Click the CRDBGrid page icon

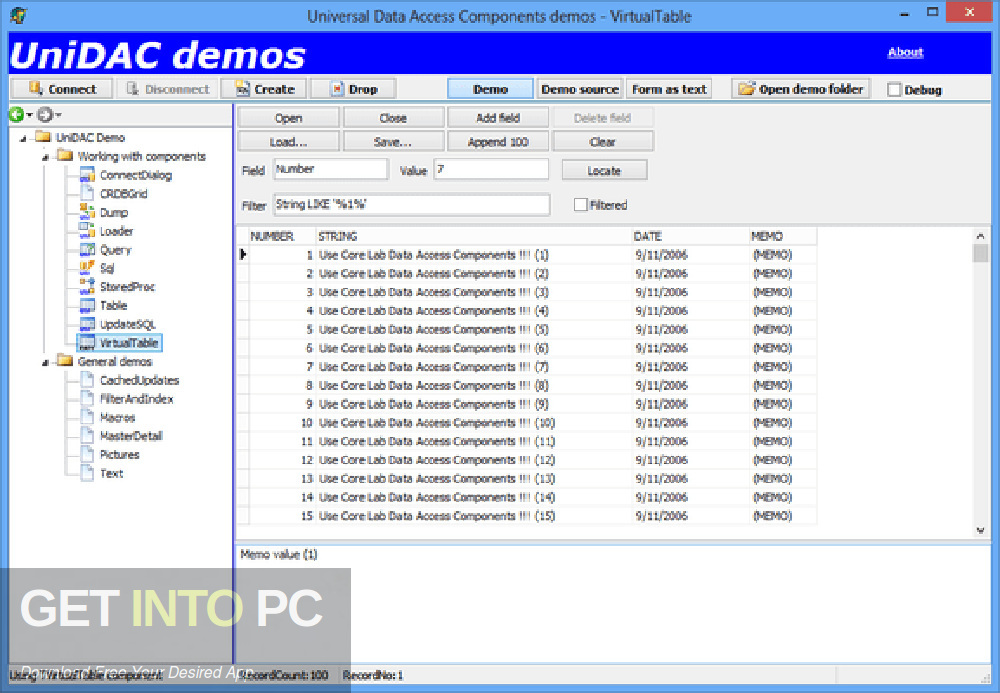tap(87, 193)
